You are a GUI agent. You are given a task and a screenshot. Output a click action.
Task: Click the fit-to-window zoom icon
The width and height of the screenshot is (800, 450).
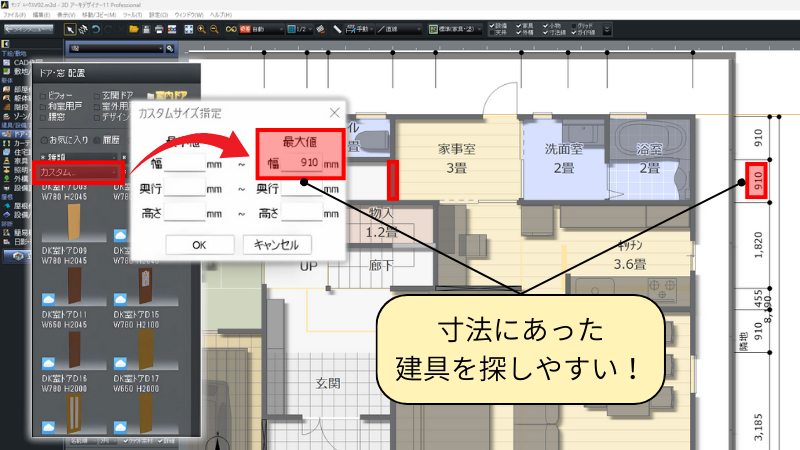189,30
